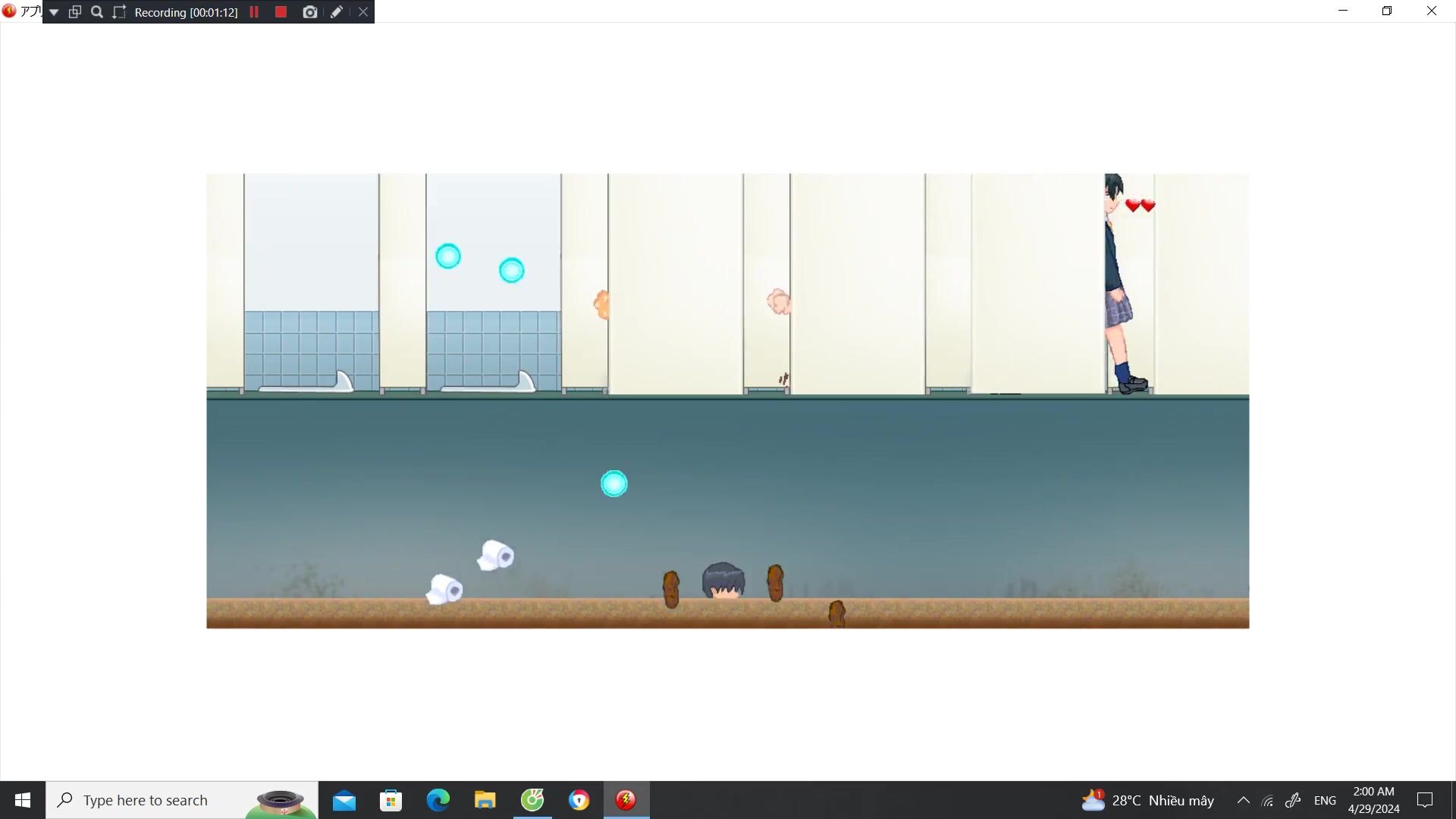
Task: Open Microsoft Store from taskbar
Action: [391, 800]
